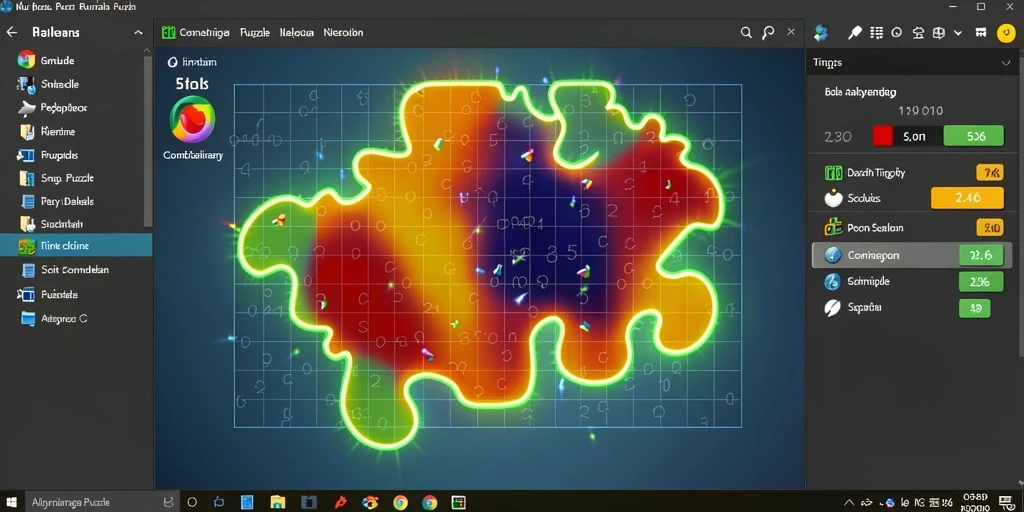Open the dropdown chevron in top-right toolbar
Image resolution: width=1024 pixels, height=512 pixels.
pos(958,33)
